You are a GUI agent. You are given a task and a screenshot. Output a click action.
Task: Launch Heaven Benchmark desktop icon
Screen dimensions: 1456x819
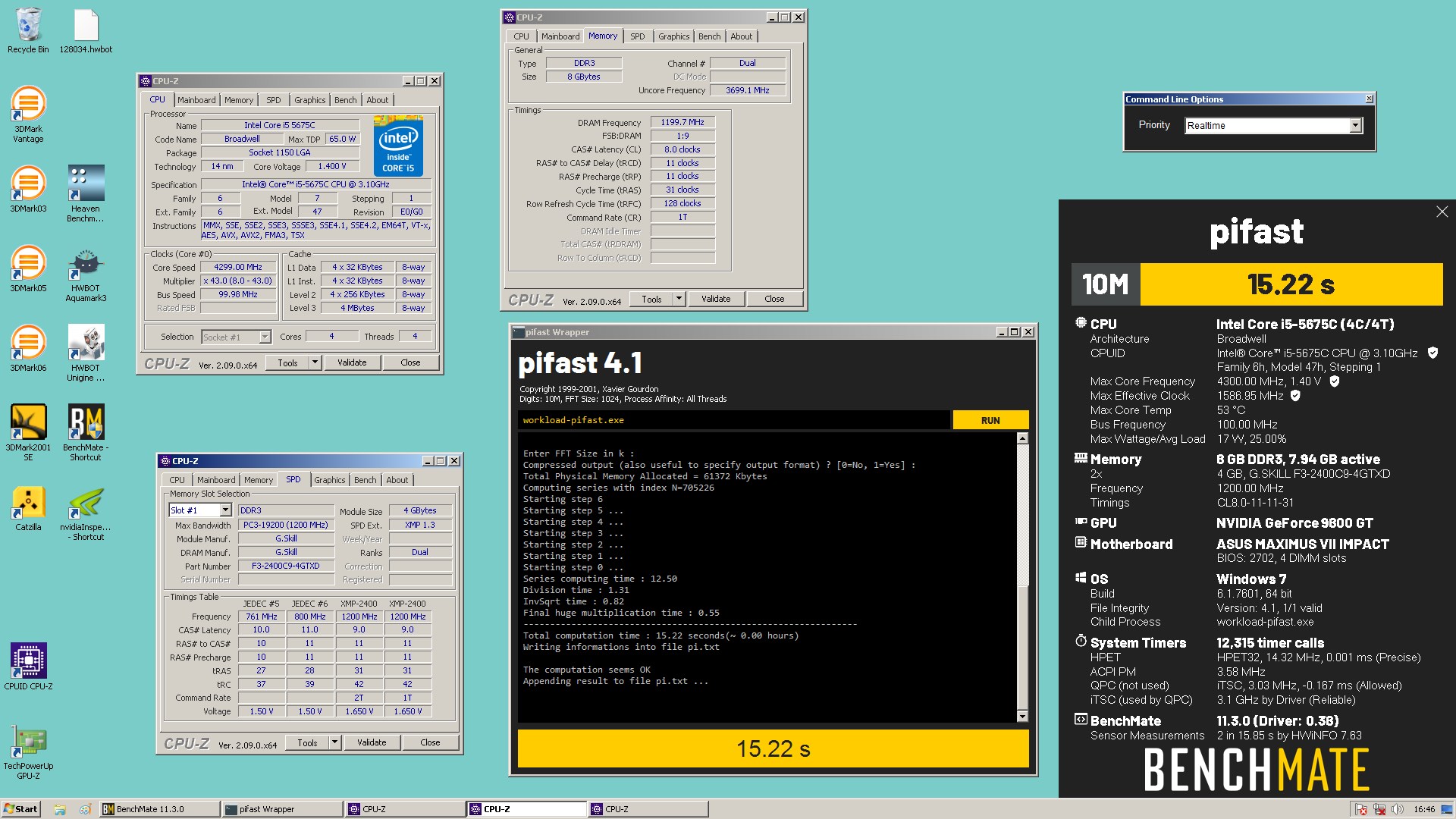point(86,193)
